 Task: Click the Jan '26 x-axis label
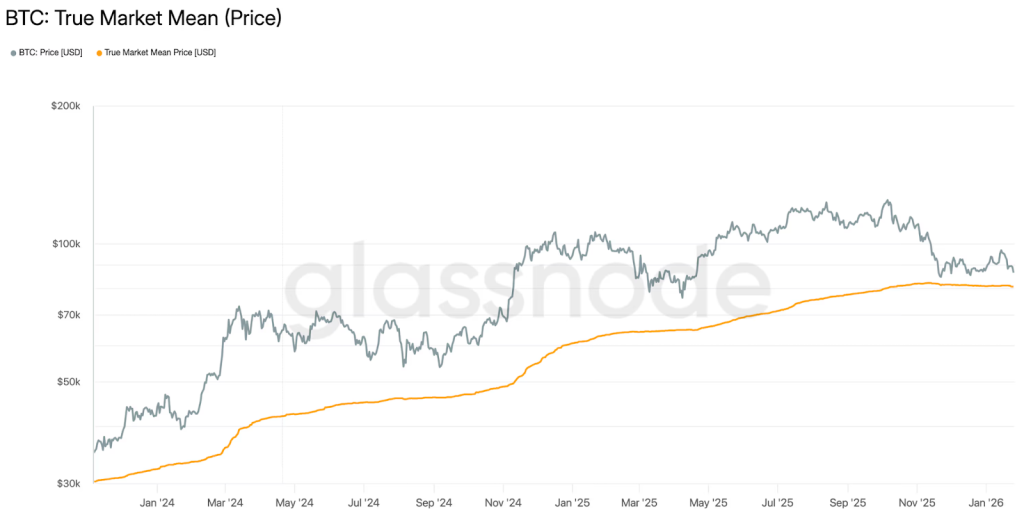[x=986, y=502]
